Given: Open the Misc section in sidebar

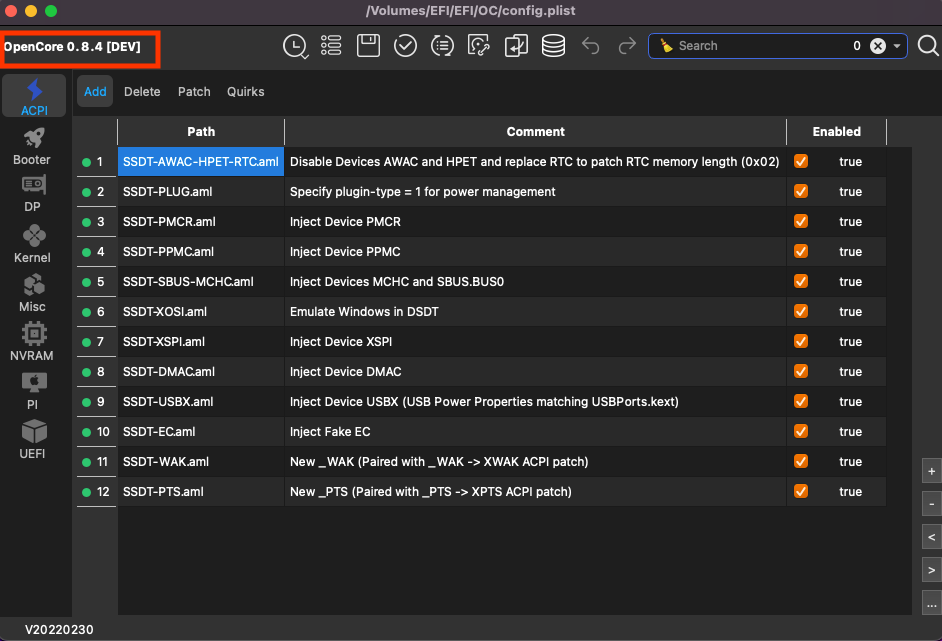Looking at the screenshot, I should [x=32, y=293].
